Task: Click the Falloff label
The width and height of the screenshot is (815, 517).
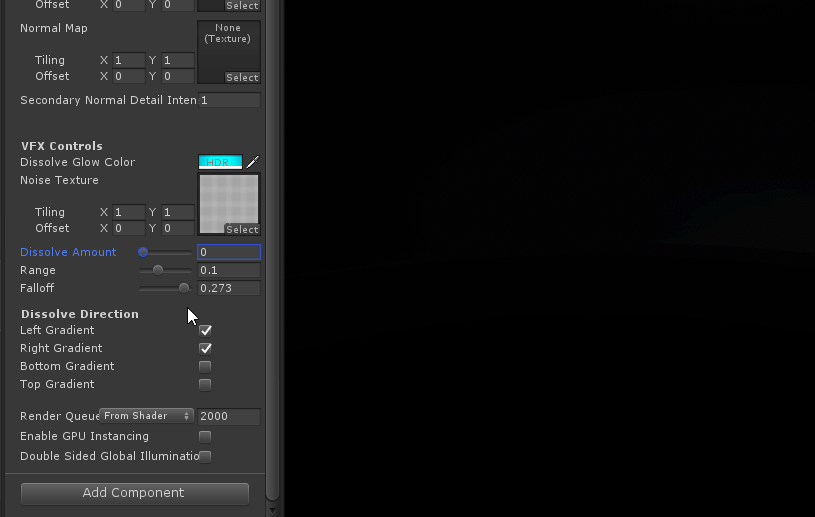Action: click(37, 288)
